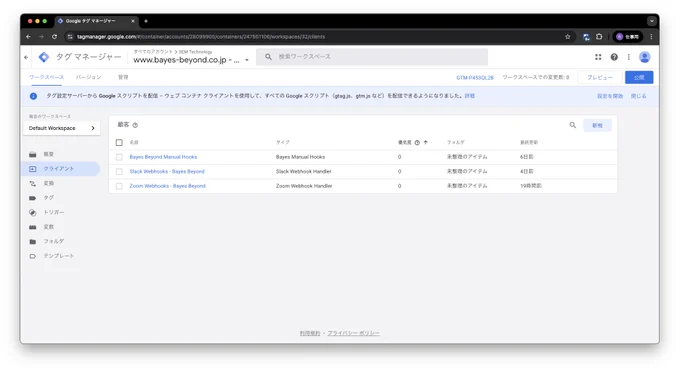This screenshot has width=680, height=371.
Task: Click the Tag Manager logo icon
Action: 44,57
